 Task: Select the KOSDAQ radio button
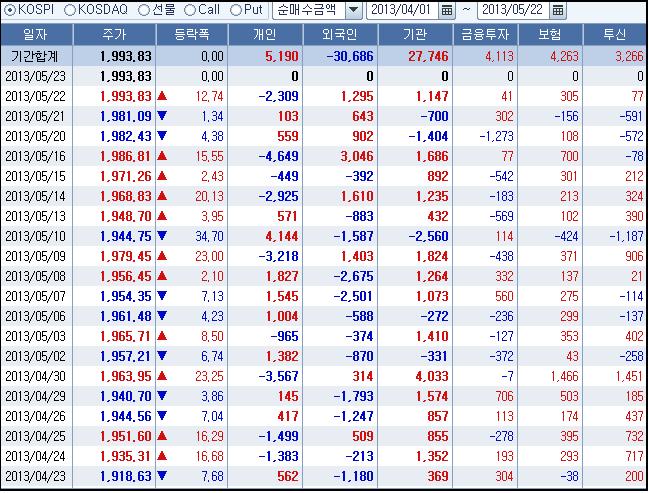click(70, 10)
